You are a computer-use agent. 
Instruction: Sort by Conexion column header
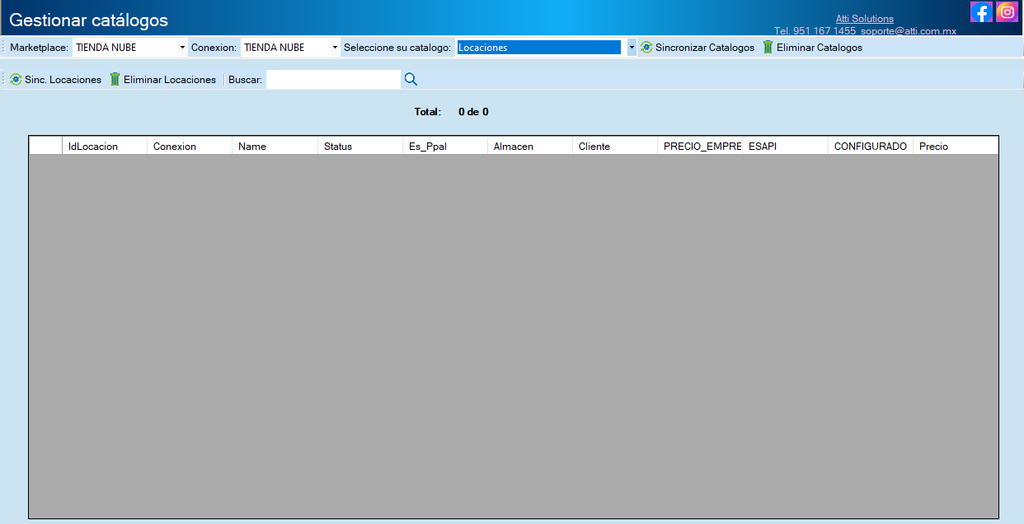coord(189,146)
